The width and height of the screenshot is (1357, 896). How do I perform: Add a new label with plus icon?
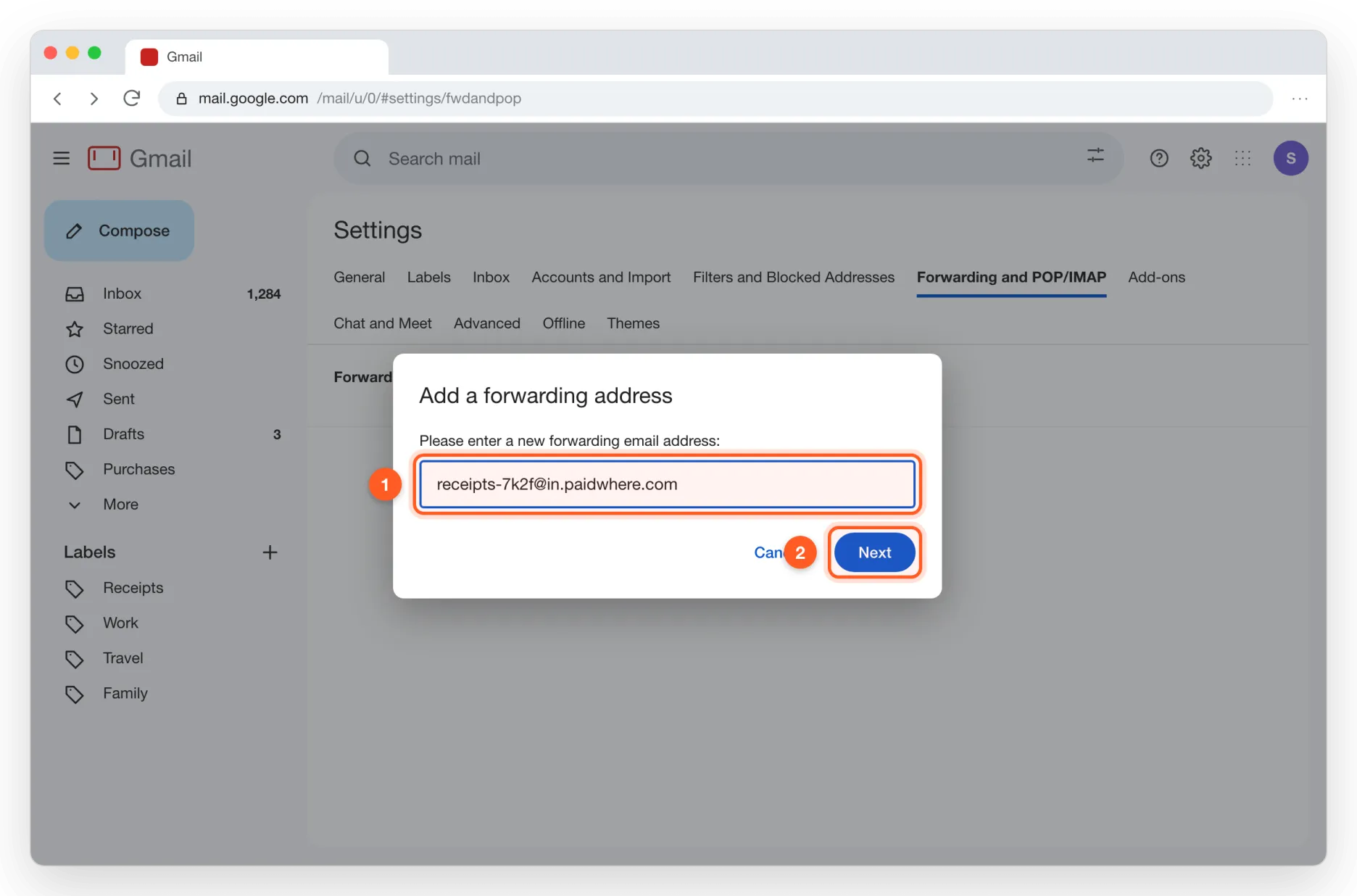tap(270, 552)
